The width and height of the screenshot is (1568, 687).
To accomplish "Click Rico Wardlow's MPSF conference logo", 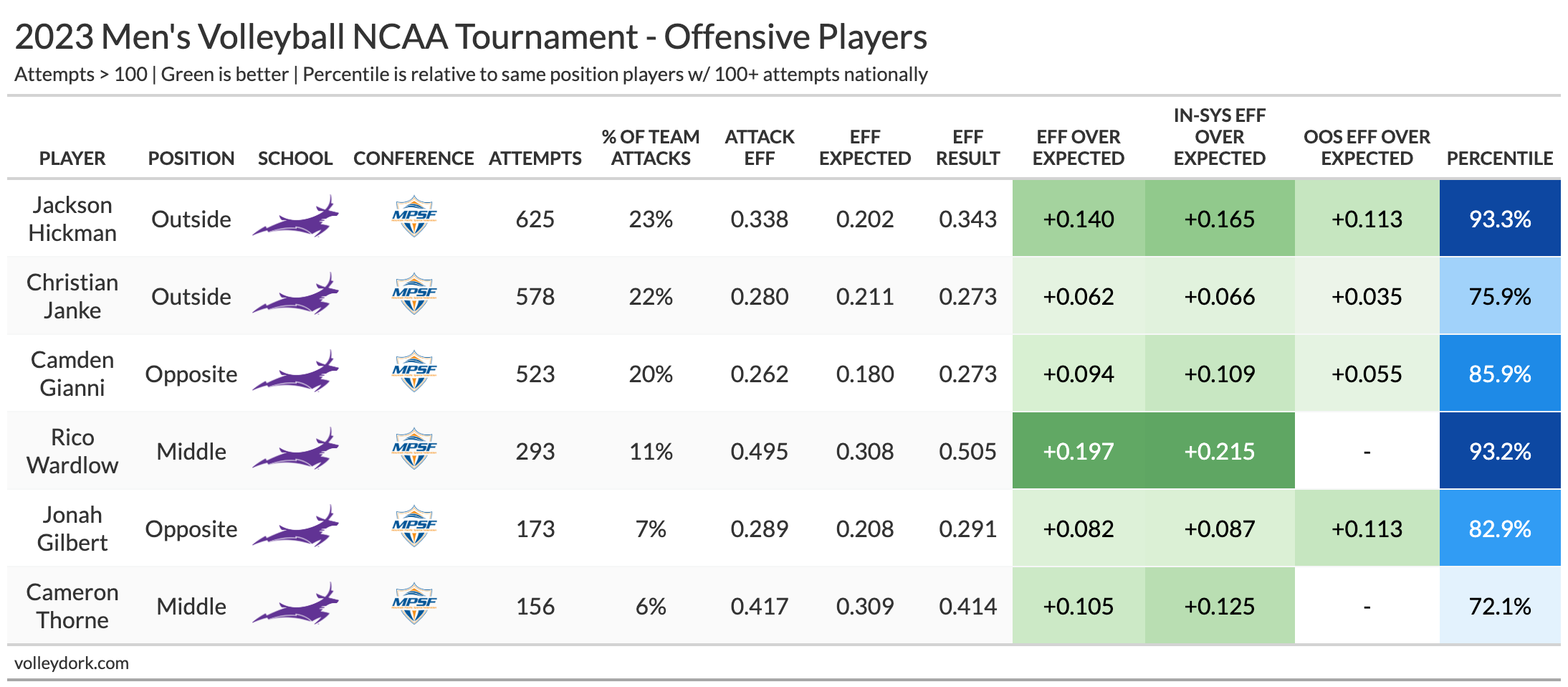I will coord(414,449).
